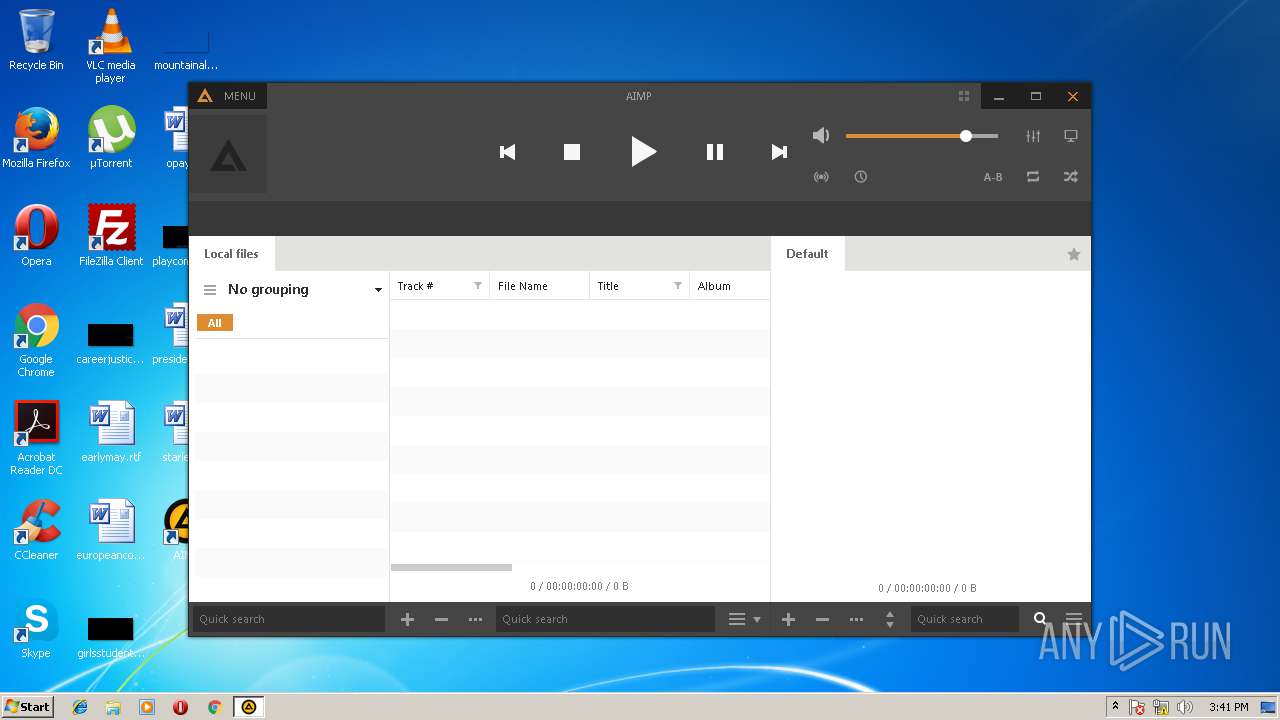Viewport: 1280px width, 720px height.
Task: Stop playback in AIMP
Action: pos(572,152)
